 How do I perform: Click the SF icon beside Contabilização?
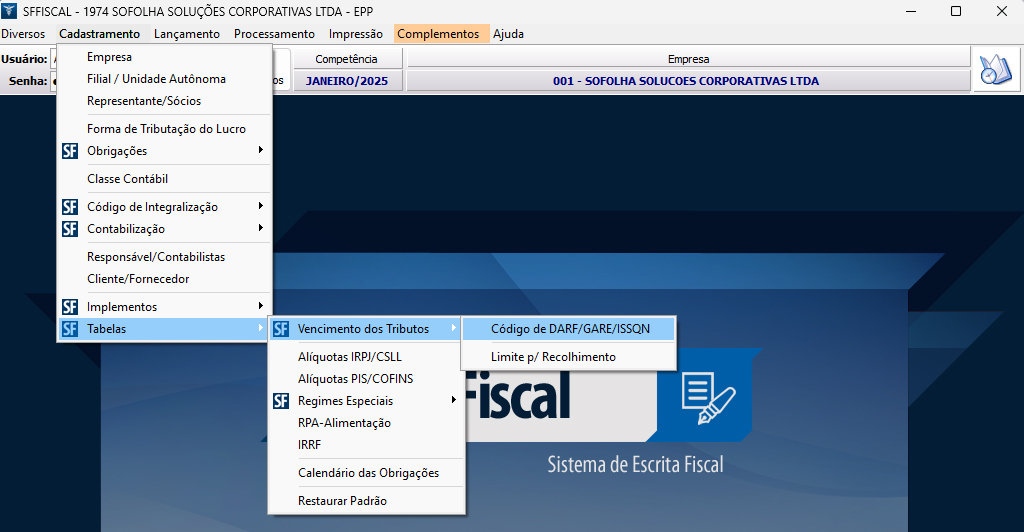point(69,229)
